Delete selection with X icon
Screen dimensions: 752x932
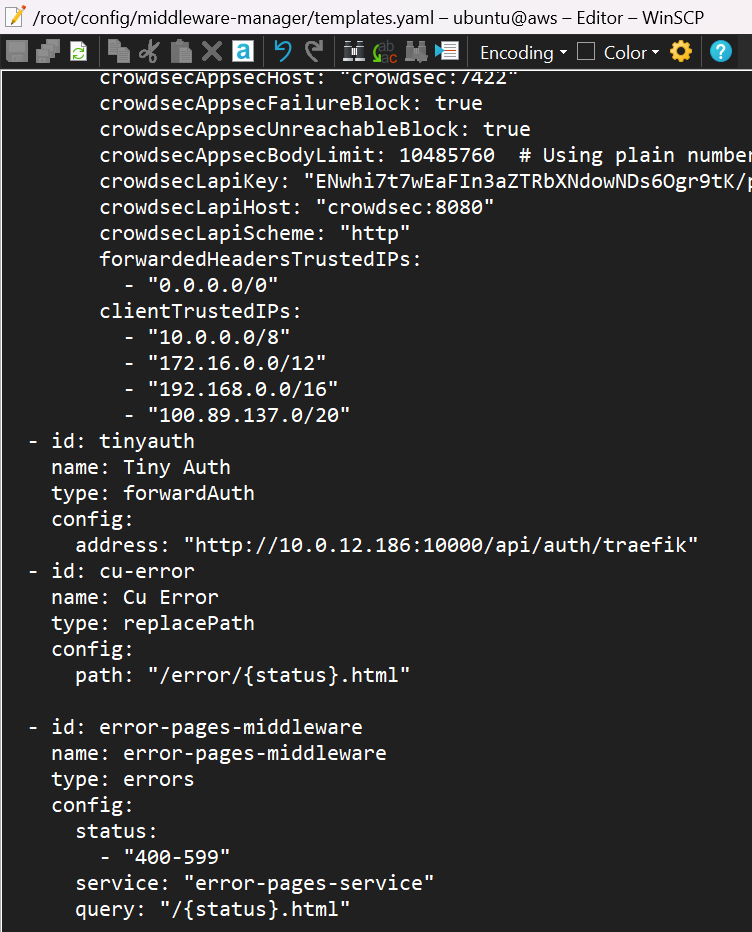[212, 52]
